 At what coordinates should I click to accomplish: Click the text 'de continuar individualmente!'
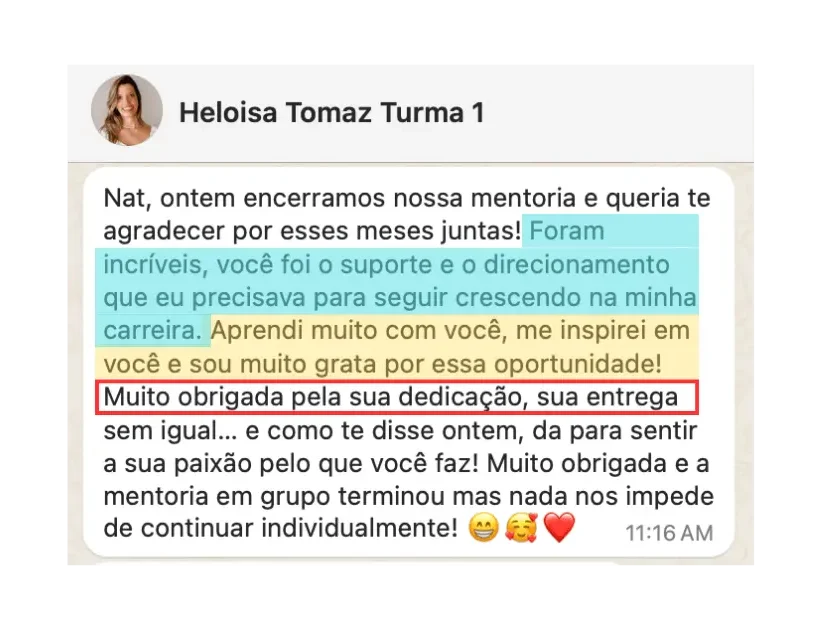[281, 528]
